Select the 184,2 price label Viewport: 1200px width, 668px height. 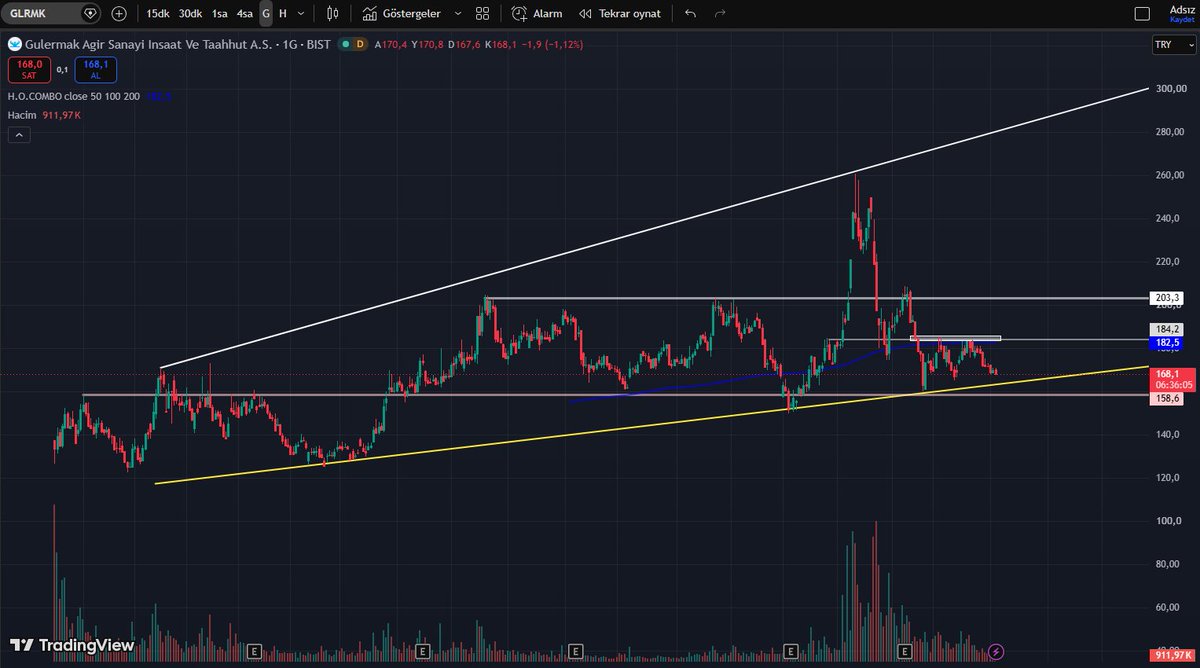point(1167,328)
